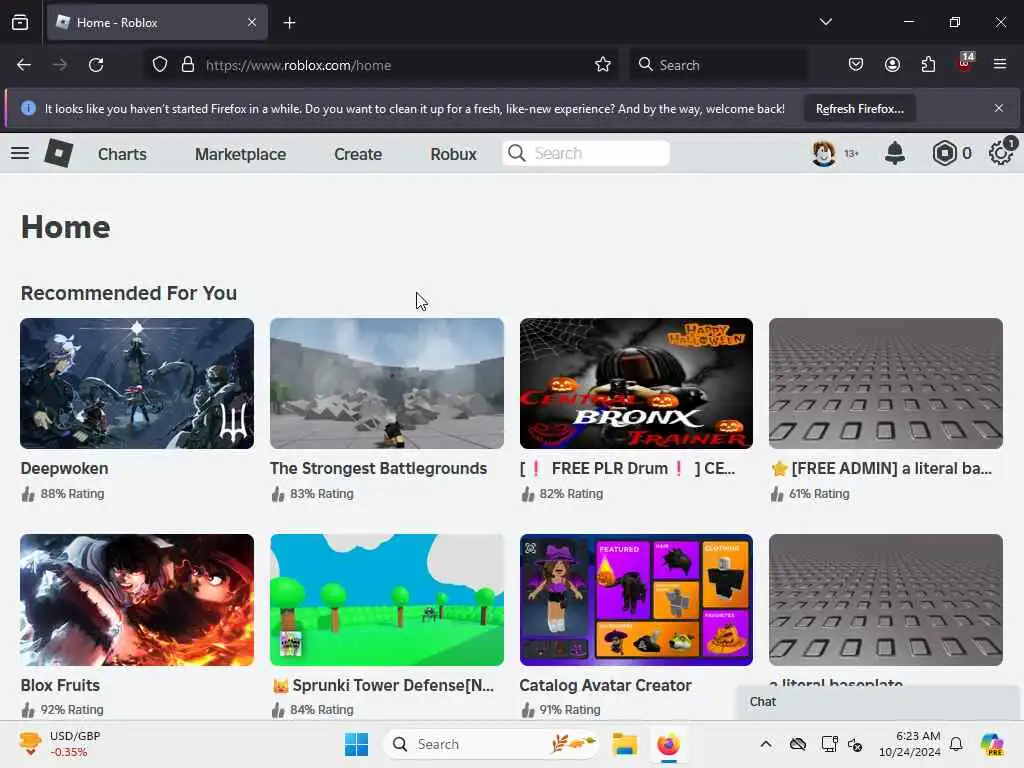Open Catalog Avatar Creator title link

pos(605,685)
